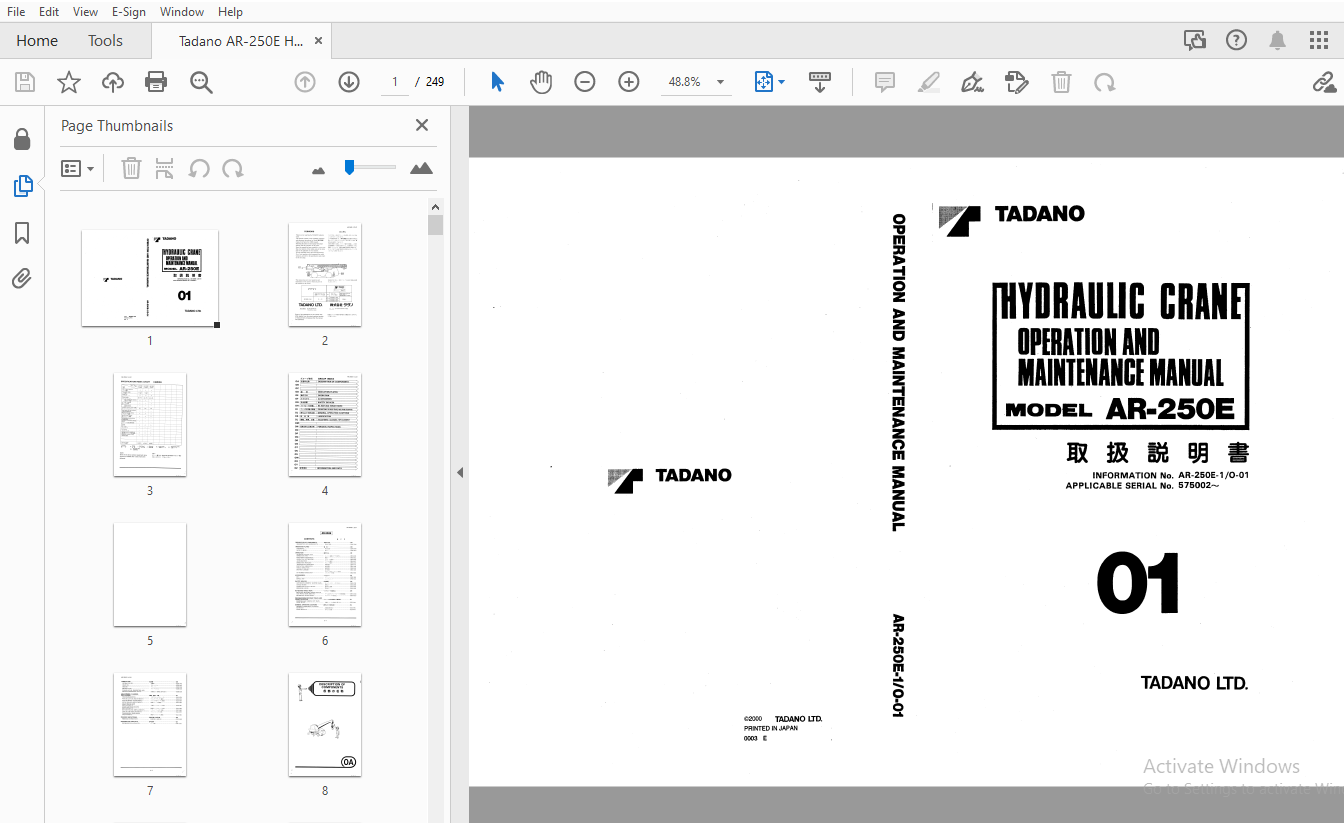The width and height of the screenshot is (1344, 823).
Task: Upload file with the cloud arrow icon
Action: pos(113,82)
